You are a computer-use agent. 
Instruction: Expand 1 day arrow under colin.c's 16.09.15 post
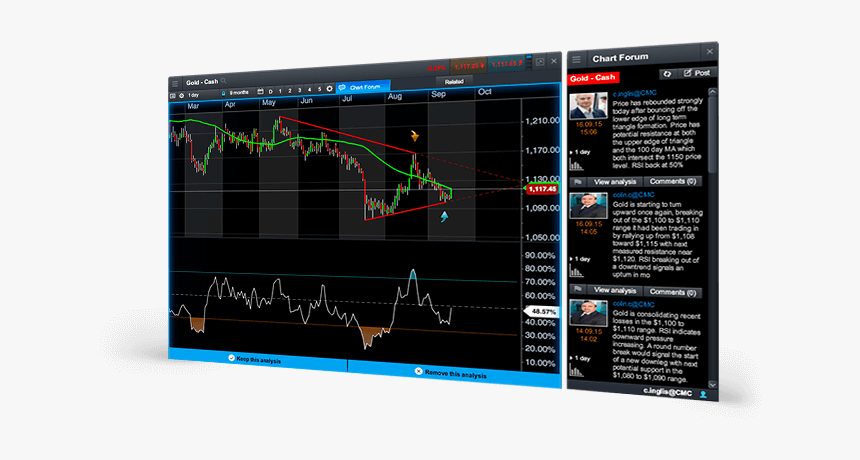[572, 259]
